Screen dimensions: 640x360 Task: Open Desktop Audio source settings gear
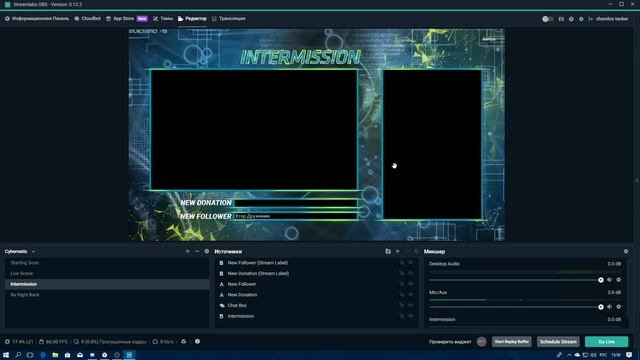619,280
